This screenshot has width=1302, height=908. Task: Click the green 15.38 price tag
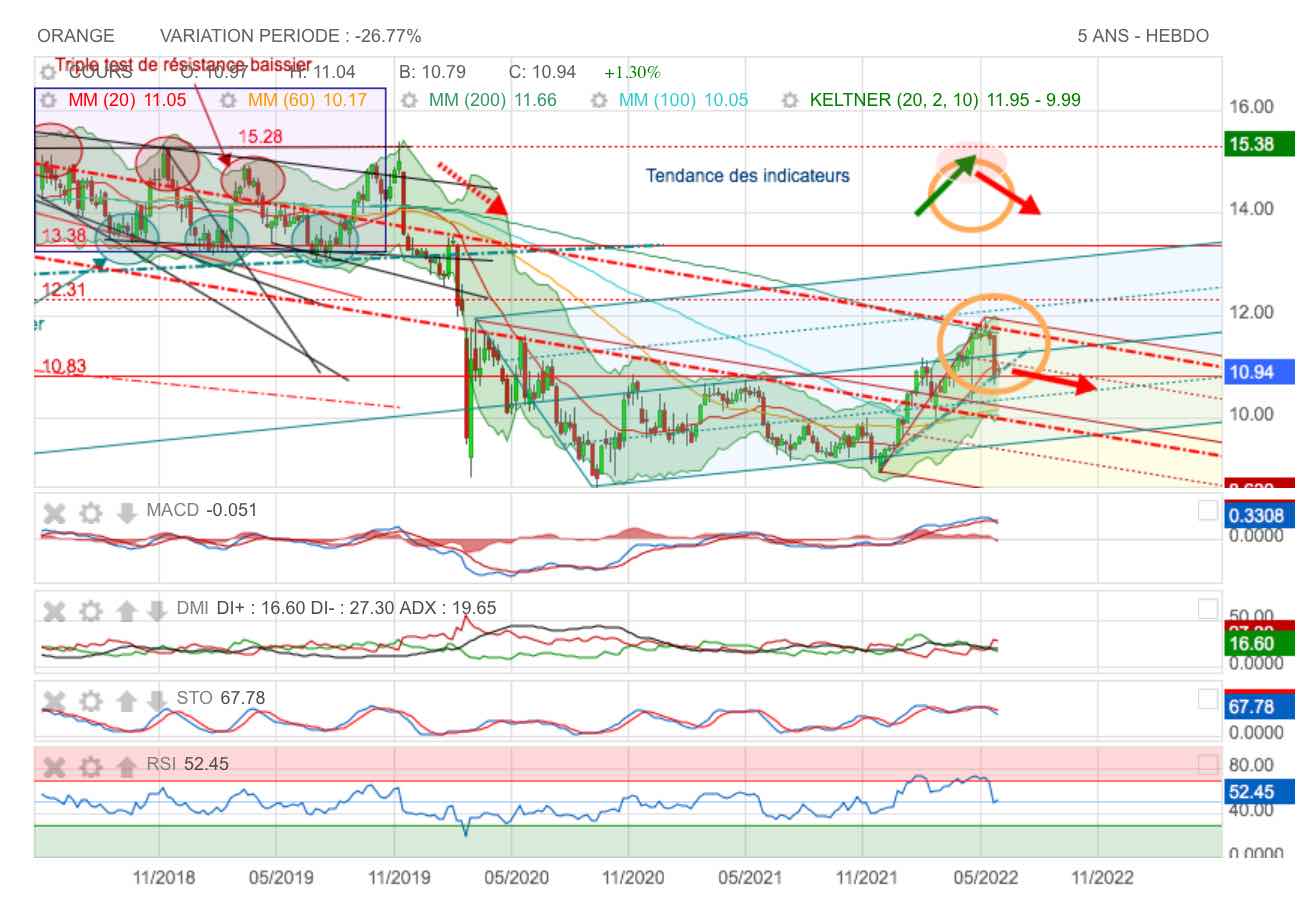coord(1259,144)
